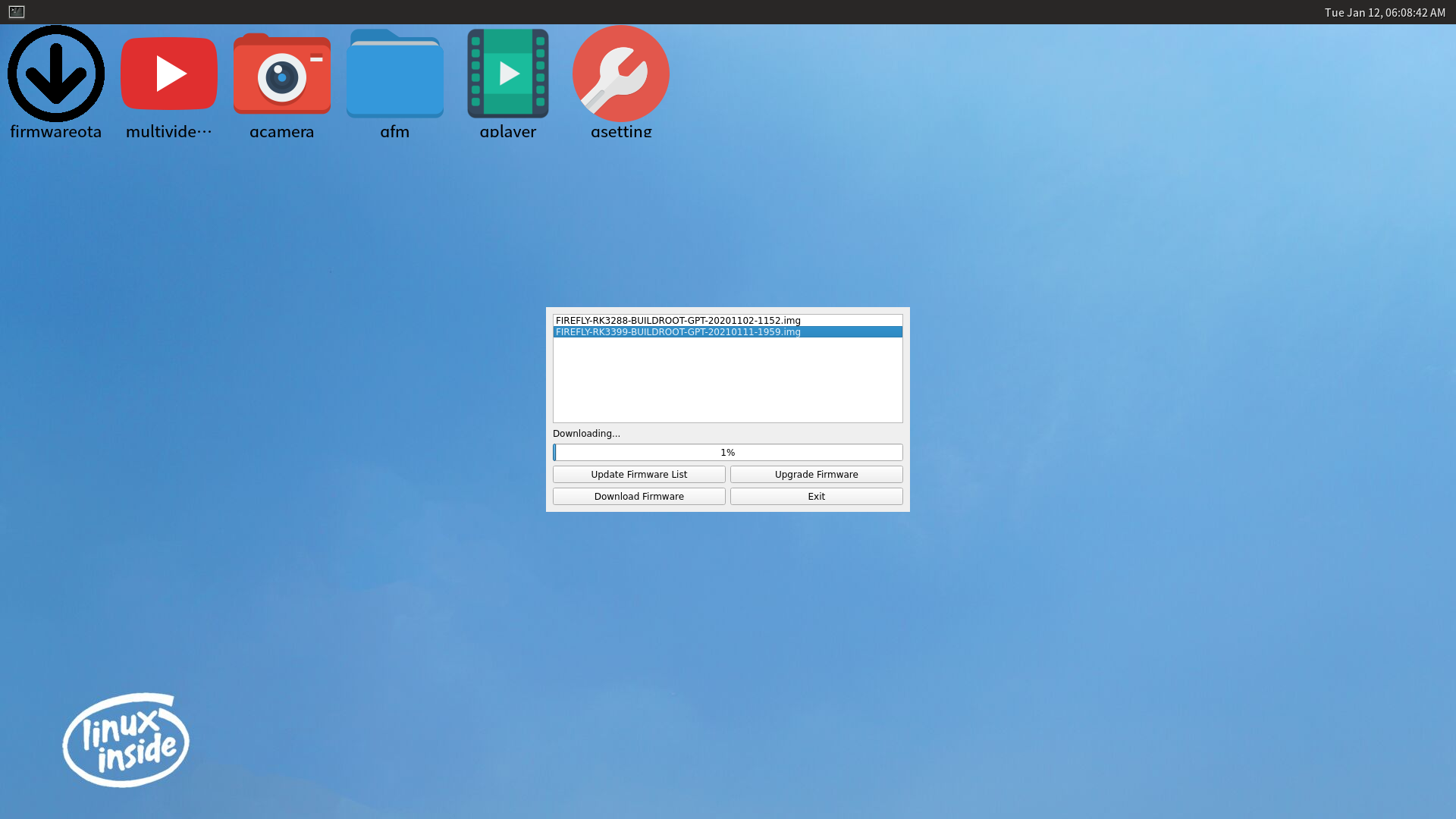Open the firmwareota desktop icon

tap(56, 74)
